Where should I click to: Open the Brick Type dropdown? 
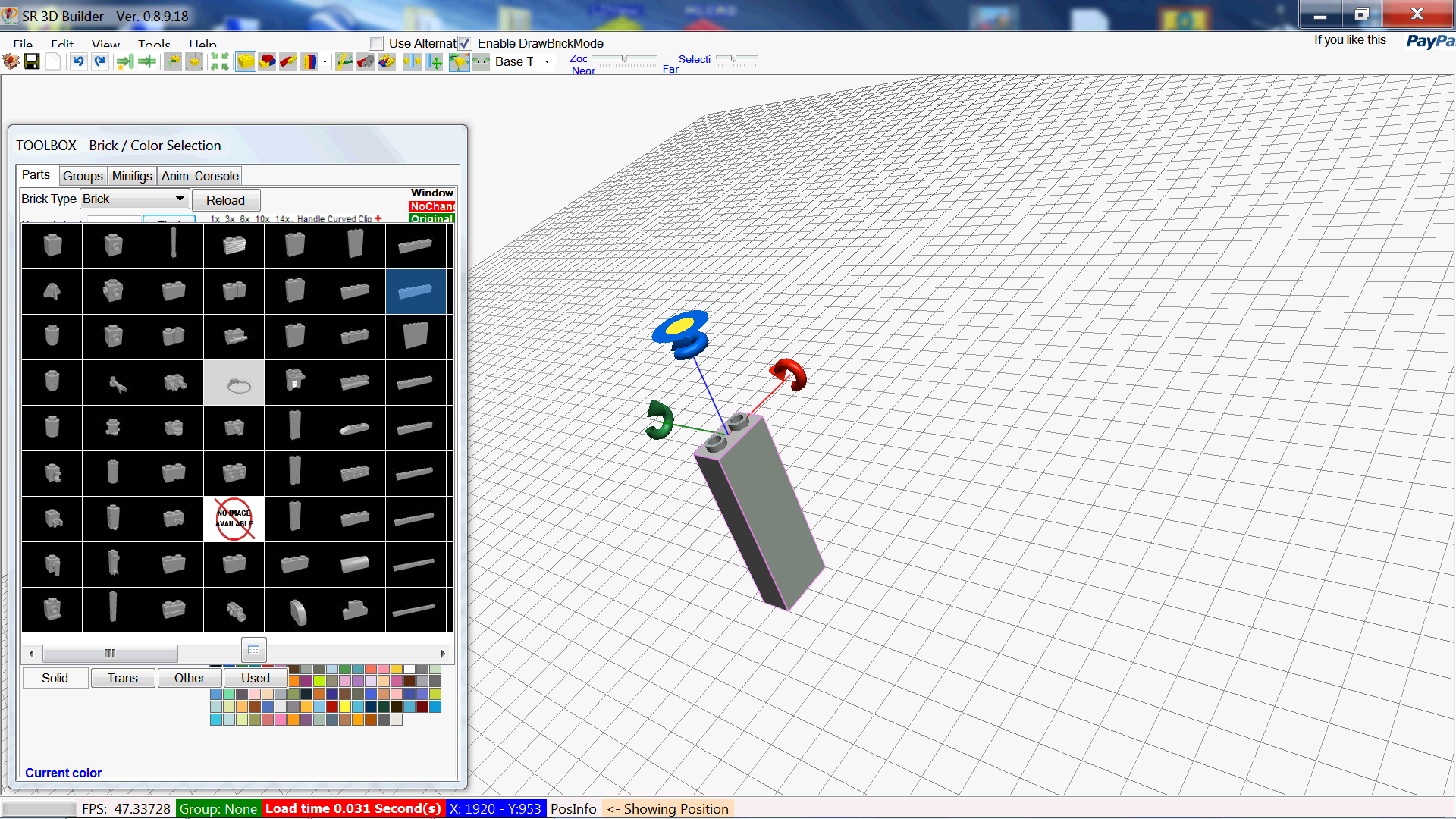click(x=180, y=199)
